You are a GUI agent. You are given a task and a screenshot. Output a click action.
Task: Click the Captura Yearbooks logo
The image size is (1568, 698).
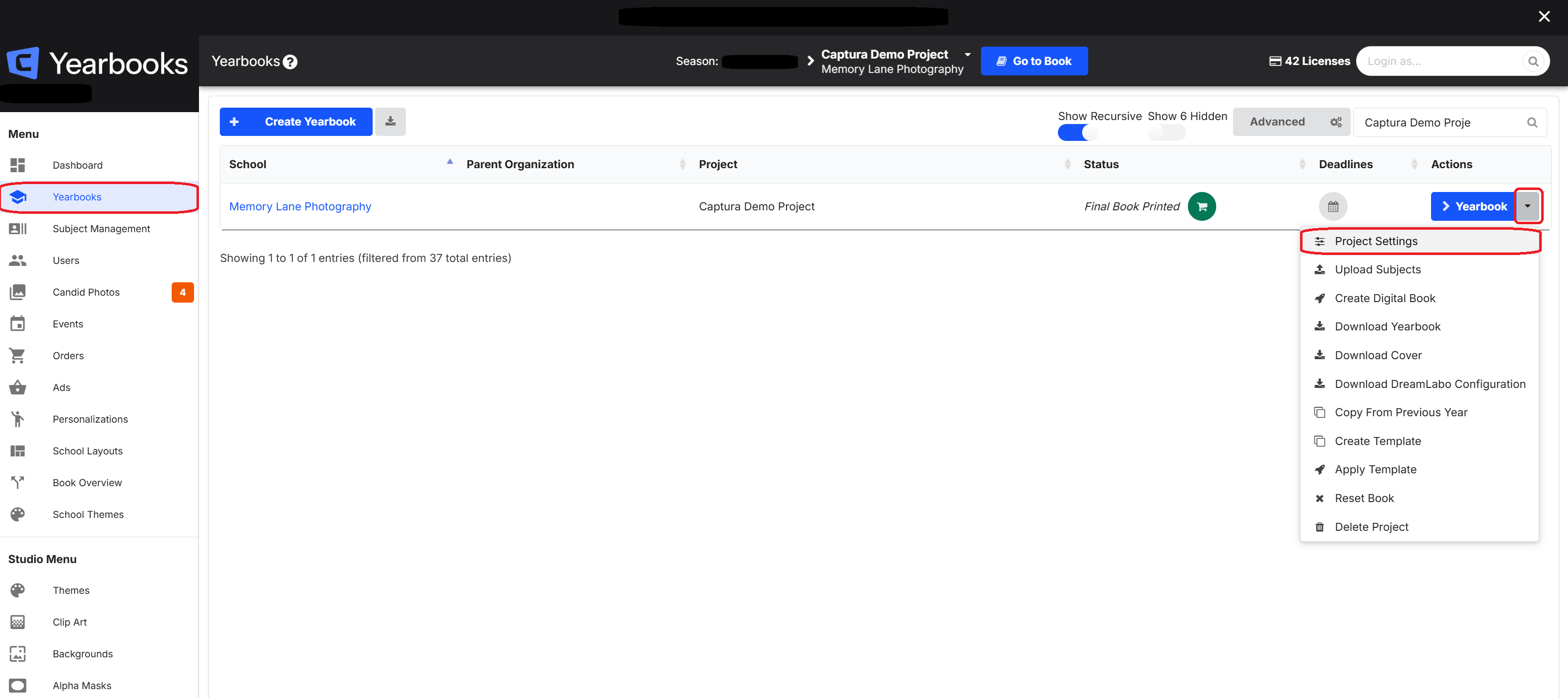pyautogui.click(x=97, y=63)
